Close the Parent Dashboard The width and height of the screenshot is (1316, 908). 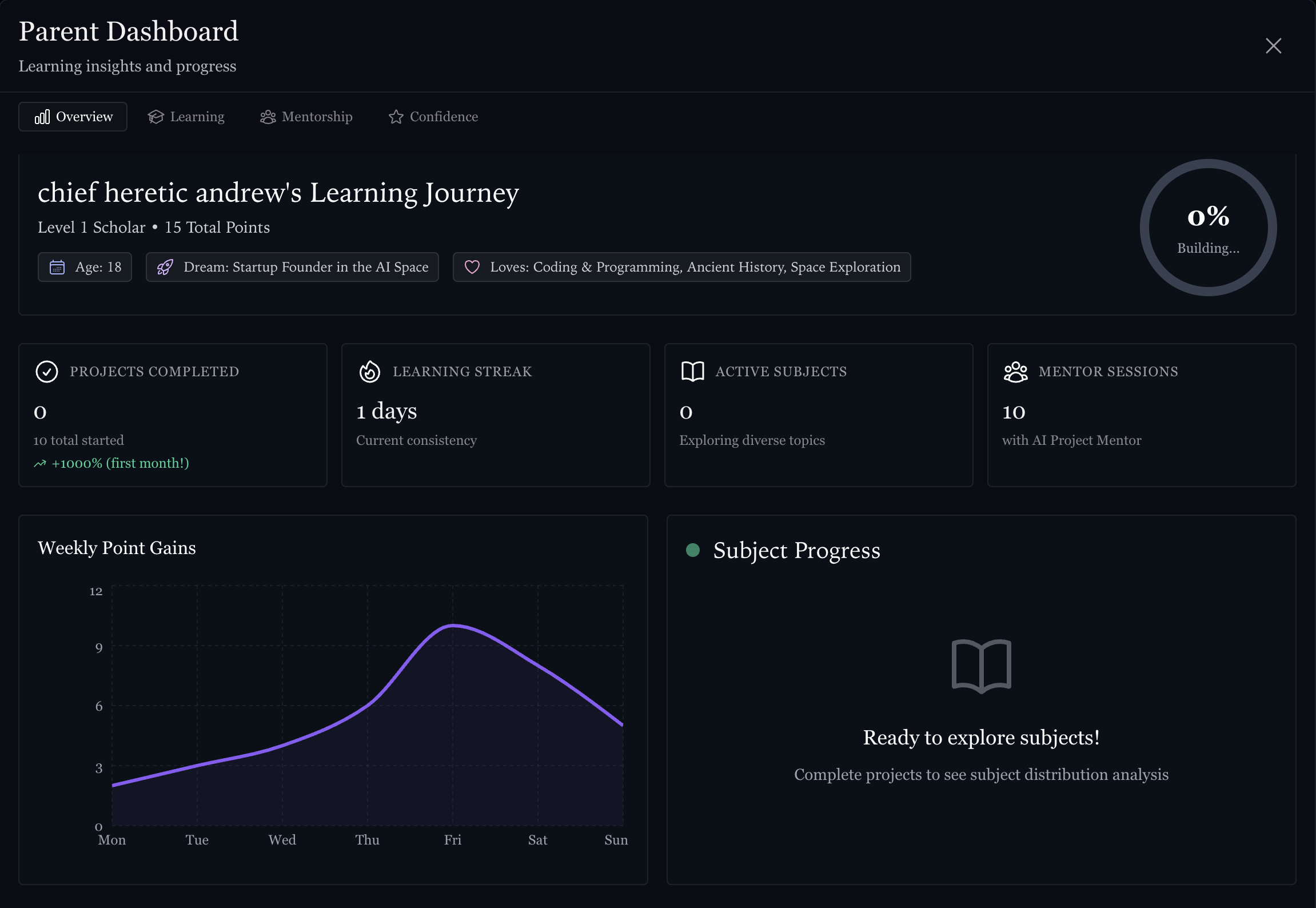1273,46
